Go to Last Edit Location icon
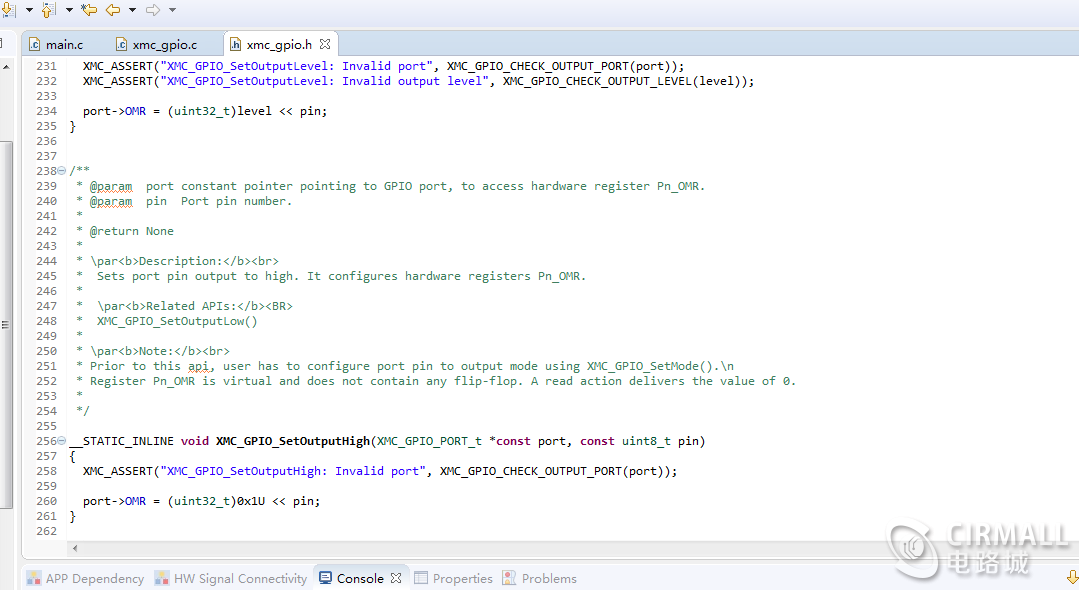Viewport: 1079px width, 590px height. [89, 10]
